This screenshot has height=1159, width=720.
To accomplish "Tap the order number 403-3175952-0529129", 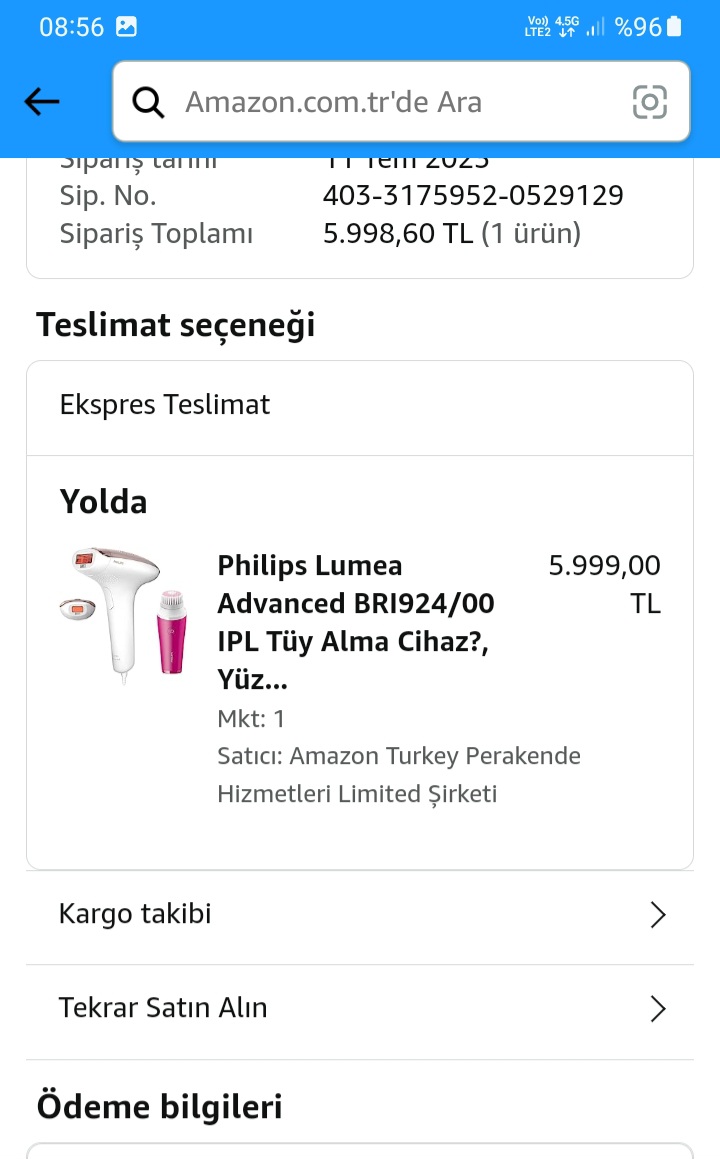I will [x=473, y=195].
